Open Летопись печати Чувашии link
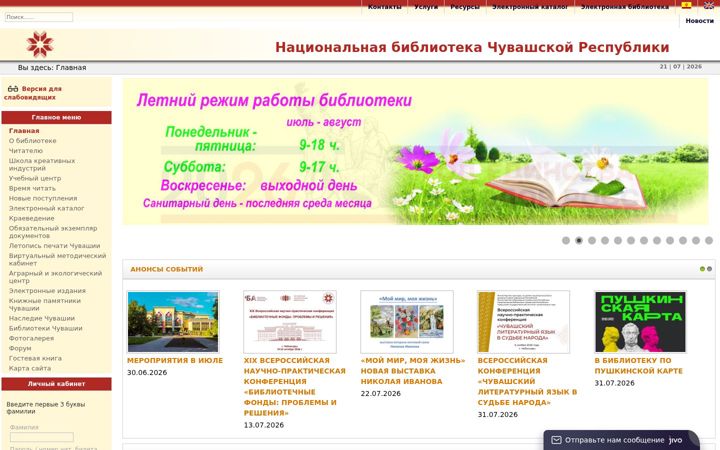The width and height of the screenshot is (720, 450). (55, 246)
